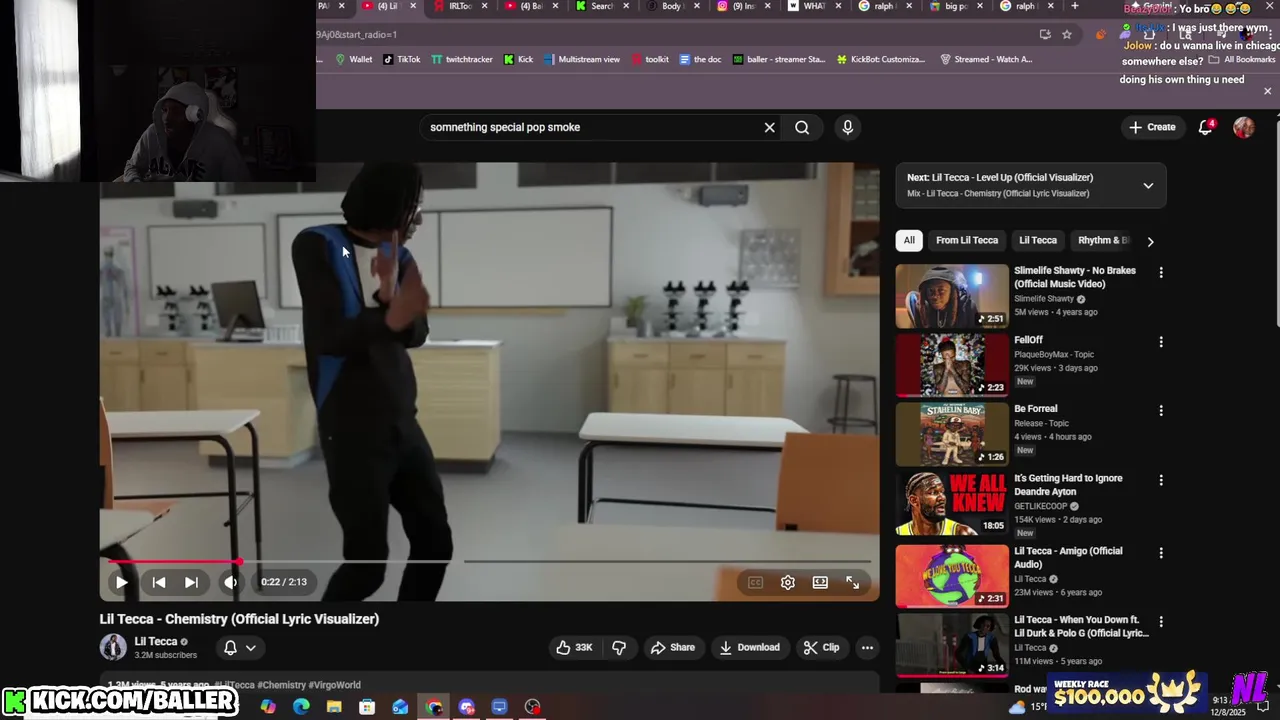Play the Lil Tecca video
The image size is (1280, 720).
click(x=121, y=582)
